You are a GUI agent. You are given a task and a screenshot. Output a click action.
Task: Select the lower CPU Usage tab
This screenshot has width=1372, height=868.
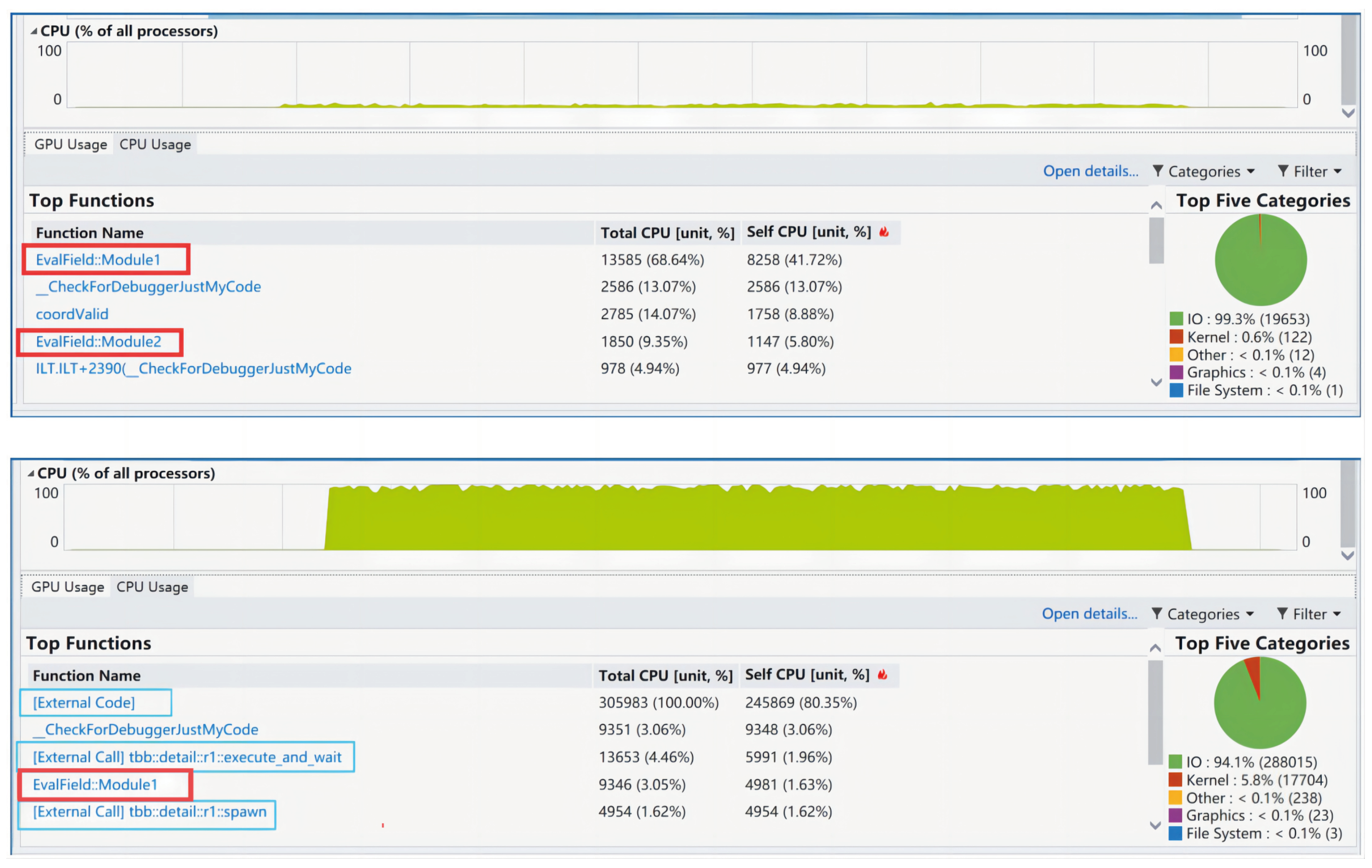tap(152, 587)
